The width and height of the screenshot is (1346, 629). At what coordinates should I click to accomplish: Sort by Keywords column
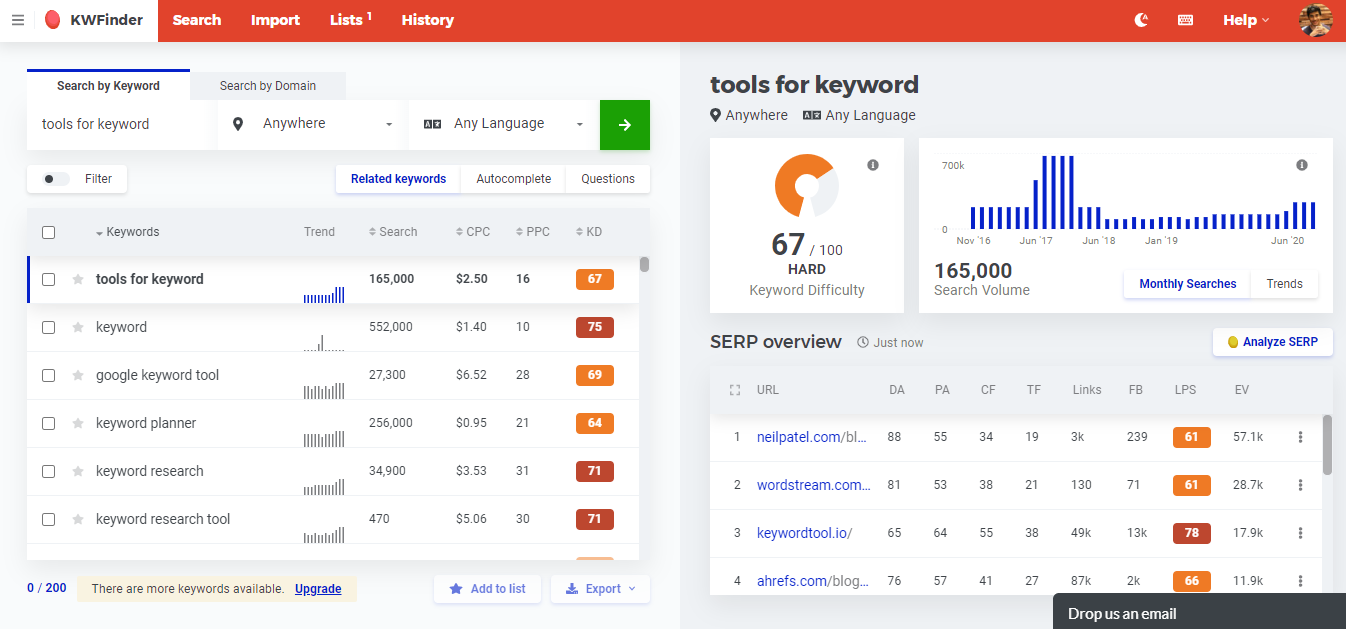tap(127, 232)
